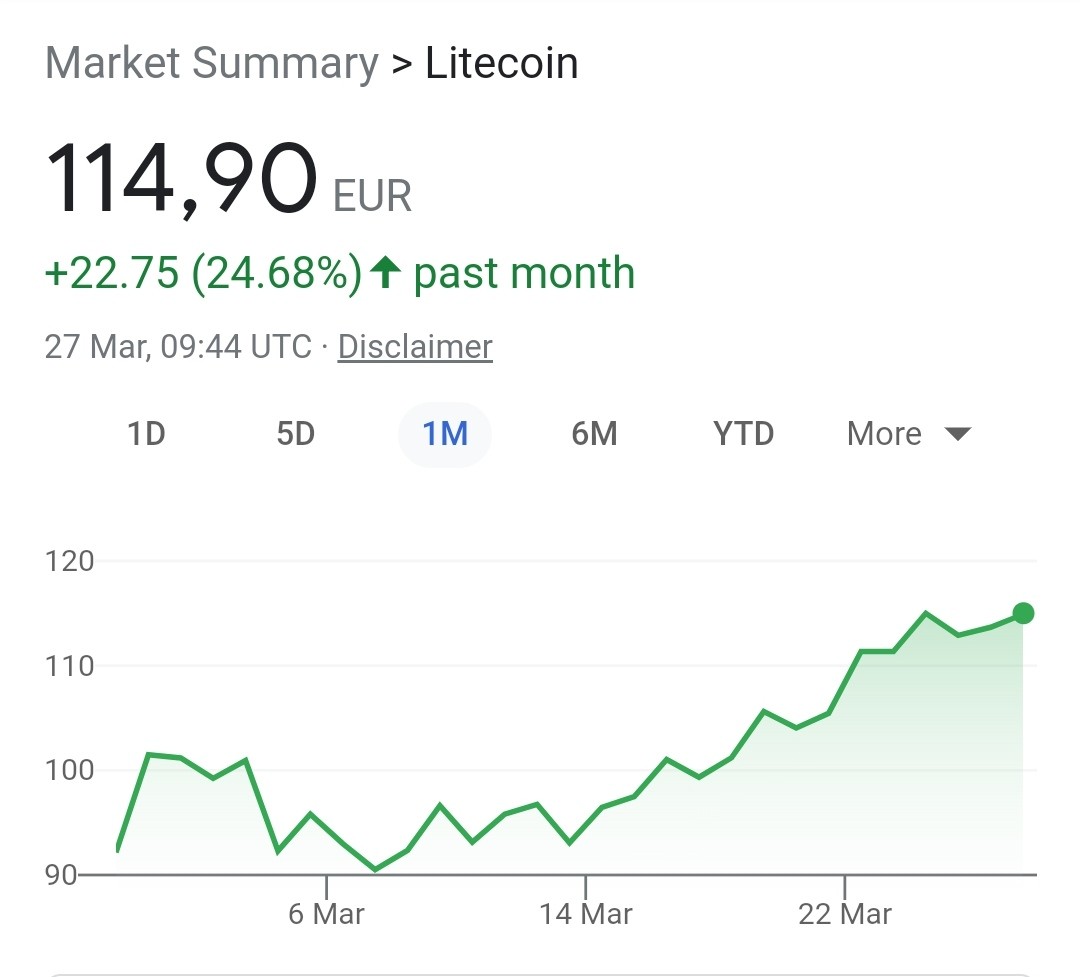Open the Disclaimer link
The height and width of the screenshot is (977, 1080).
415,347
